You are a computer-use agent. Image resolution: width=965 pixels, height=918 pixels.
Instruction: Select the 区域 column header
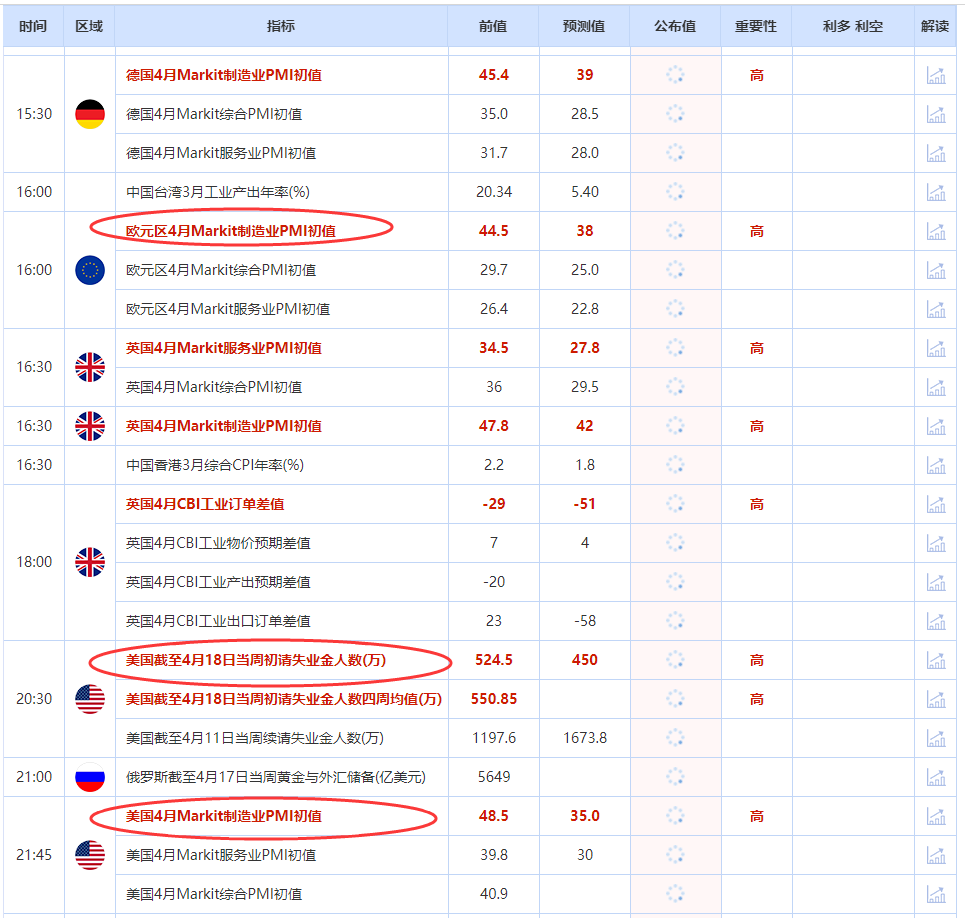click(89, 26)
